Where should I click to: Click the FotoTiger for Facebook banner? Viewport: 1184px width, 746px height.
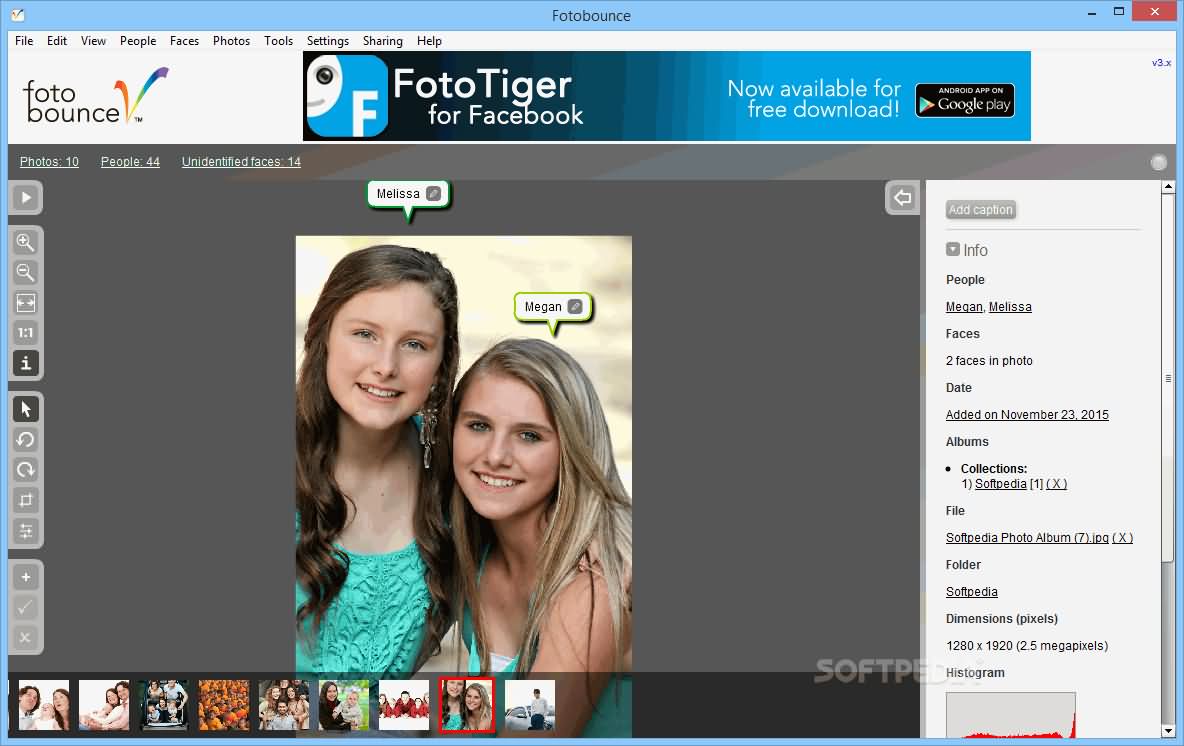667,96
